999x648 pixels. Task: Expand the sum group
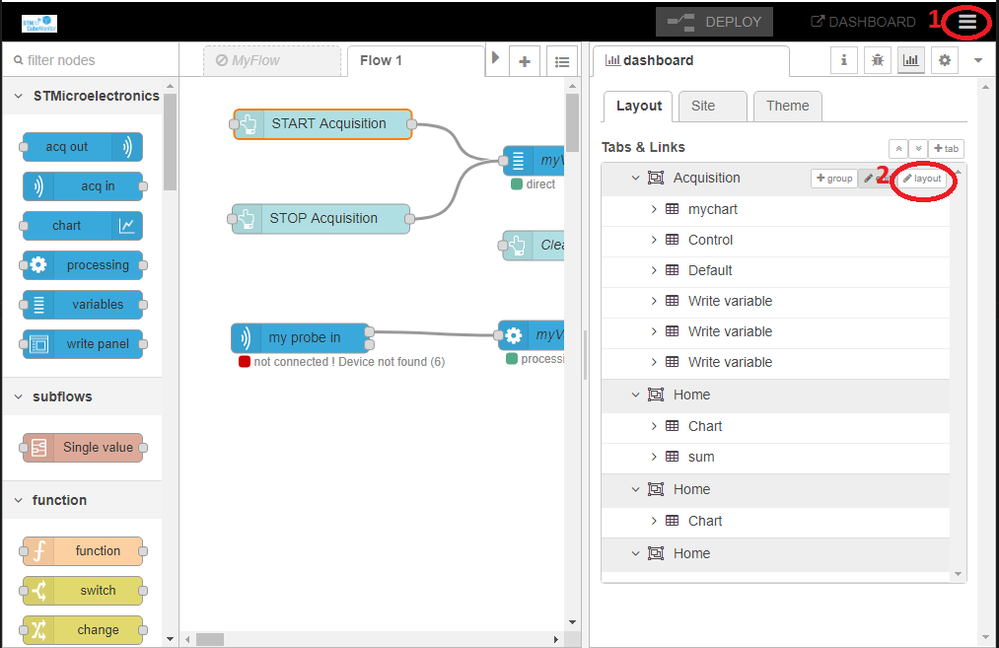[654, 457]
